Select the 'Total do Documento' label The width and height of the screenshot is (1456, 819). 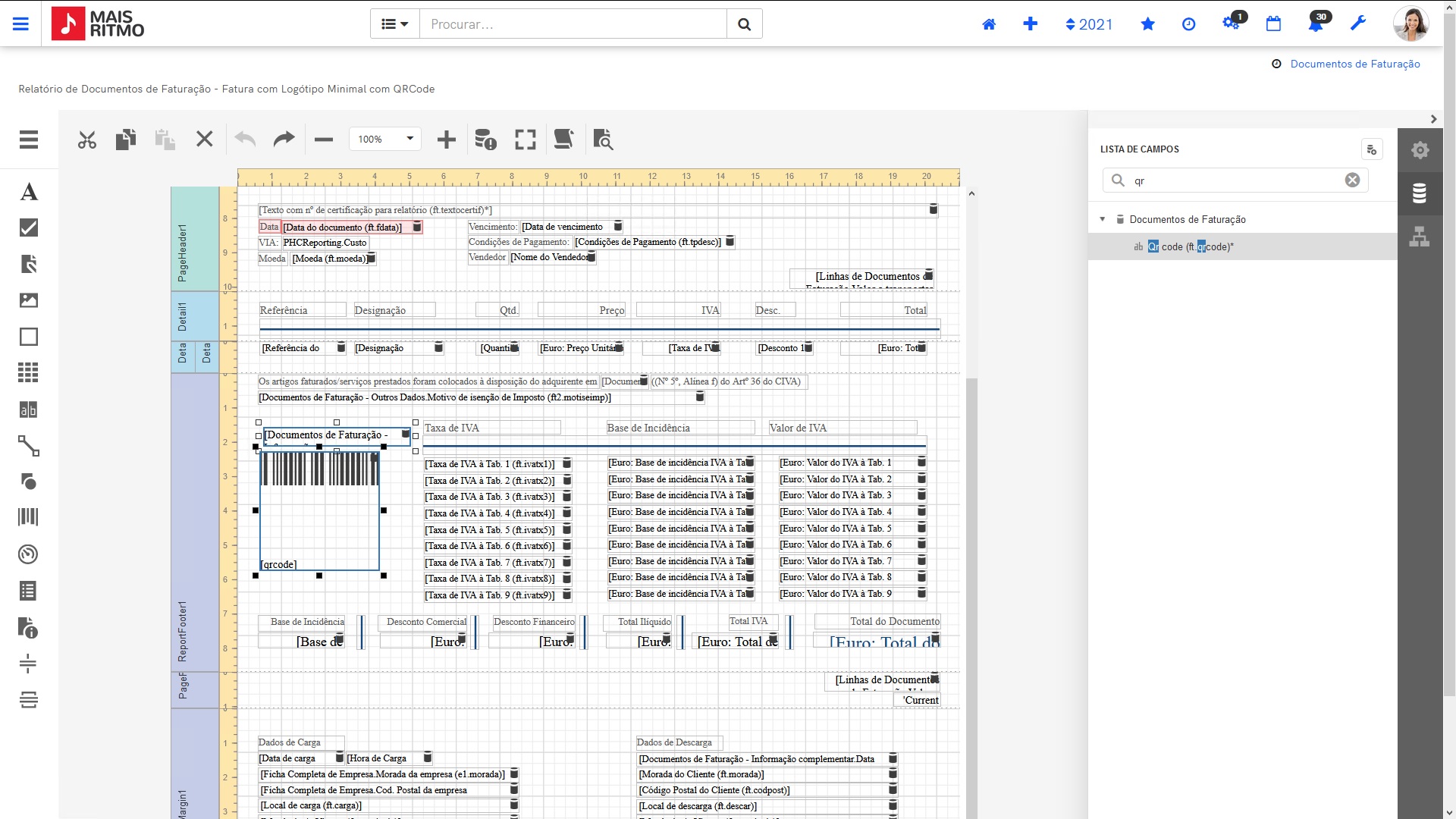[x=877, y=621]
